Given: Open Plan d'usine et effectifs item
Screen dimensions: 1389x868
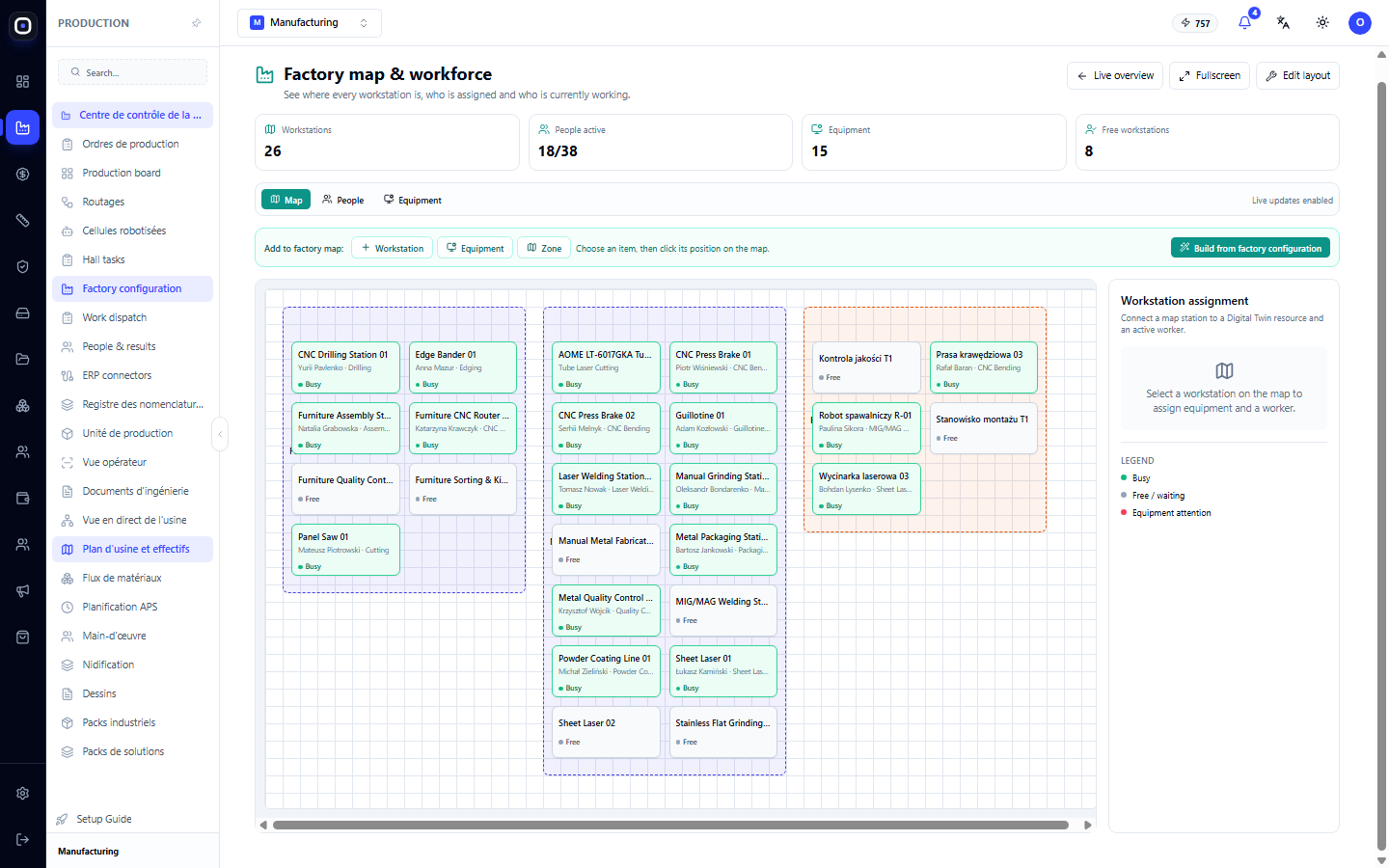Looking at the screenshot, I should 132,549.
